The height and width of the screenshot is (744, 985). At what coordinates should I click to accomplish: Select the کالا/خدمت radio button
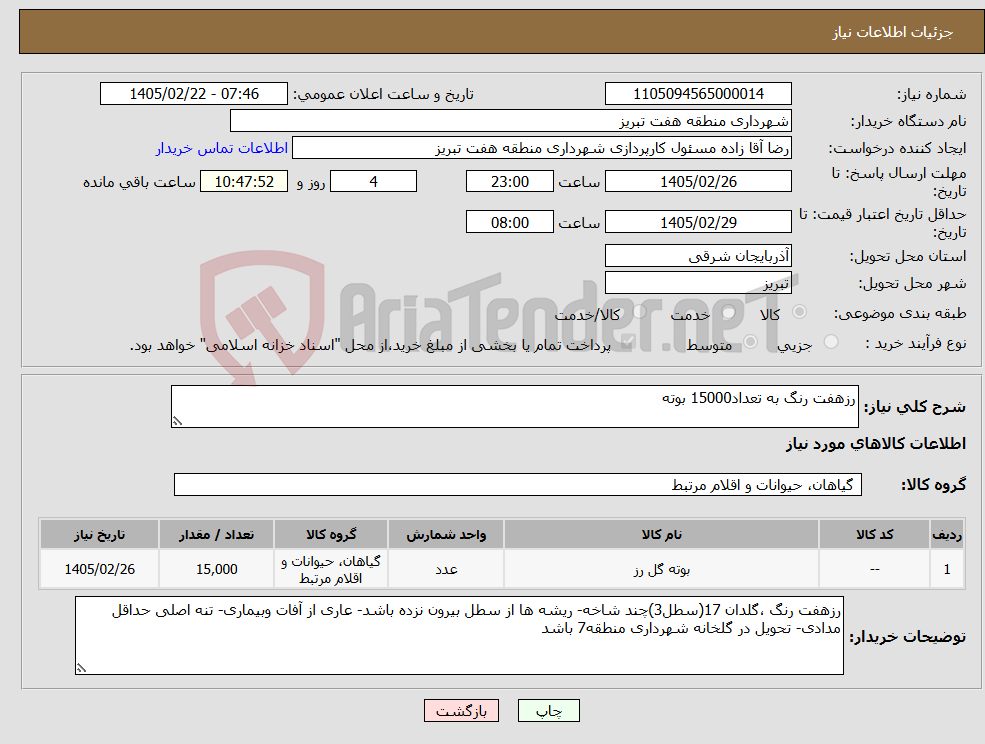pyautogui.click(x=639, y=312)
